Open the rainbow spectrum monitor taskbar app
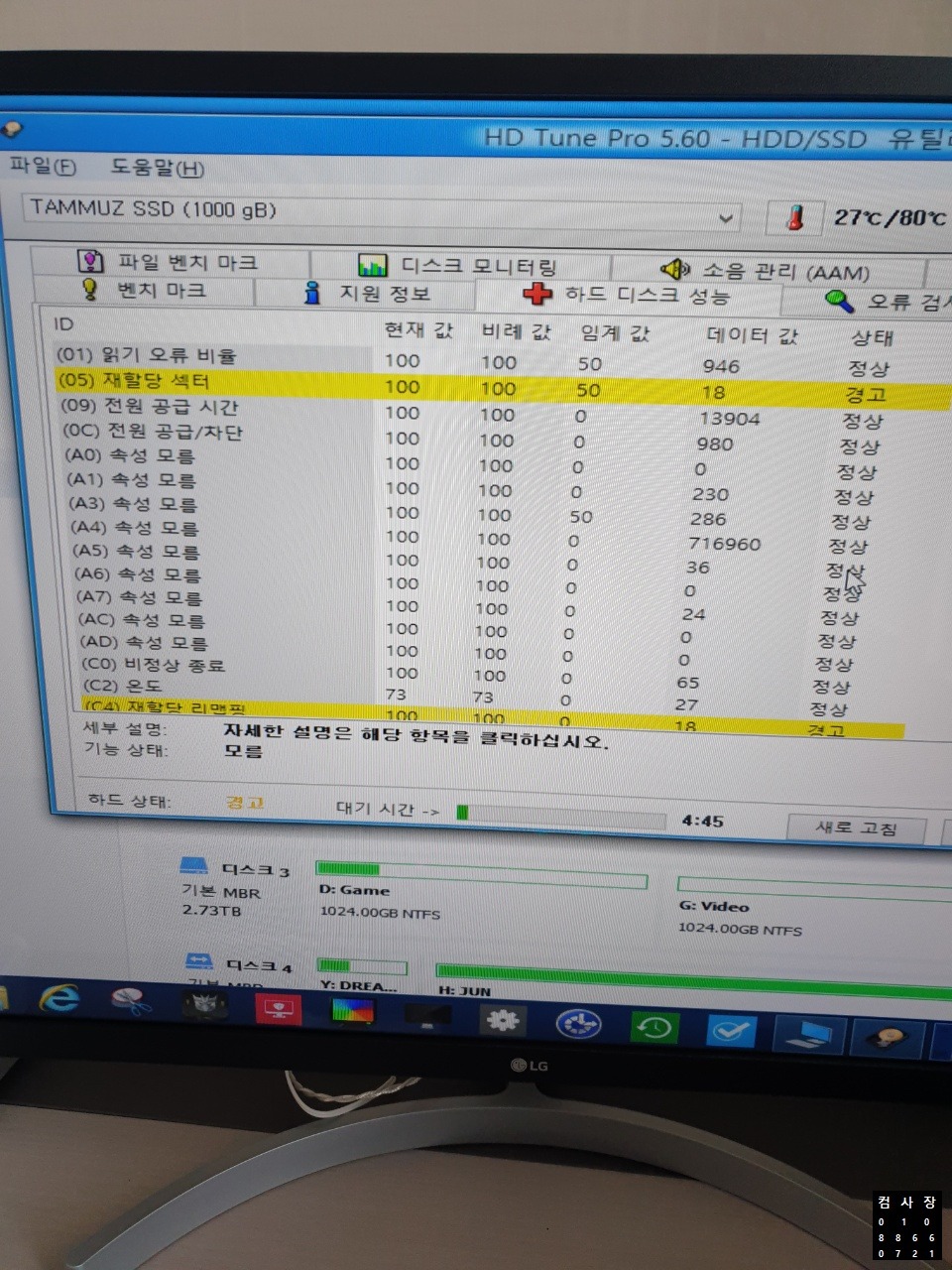The image size is (952, 1270). (x=352, y=1013)
